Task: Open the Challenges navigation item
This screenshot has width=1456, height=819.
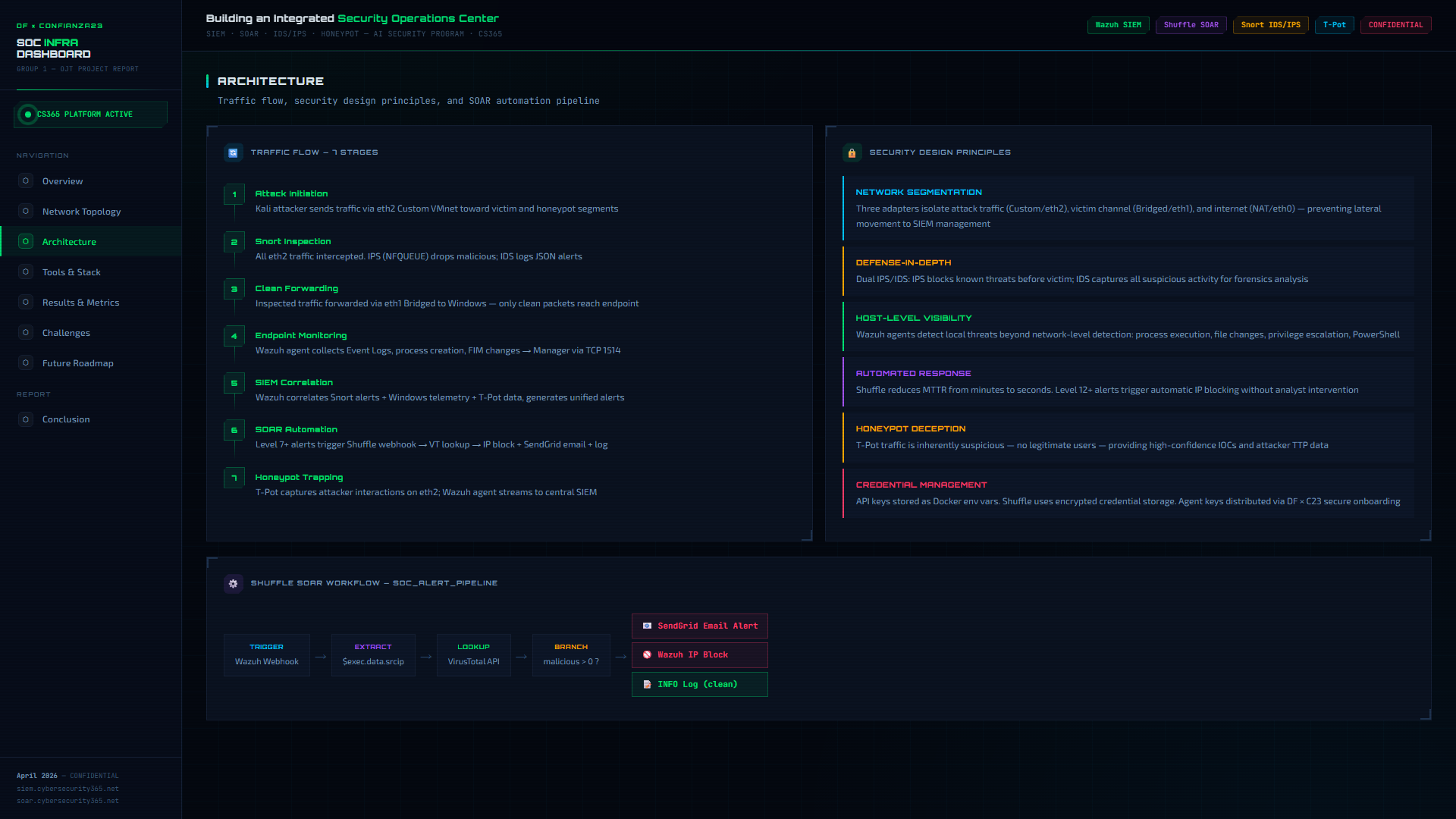Action: (66, 333)
